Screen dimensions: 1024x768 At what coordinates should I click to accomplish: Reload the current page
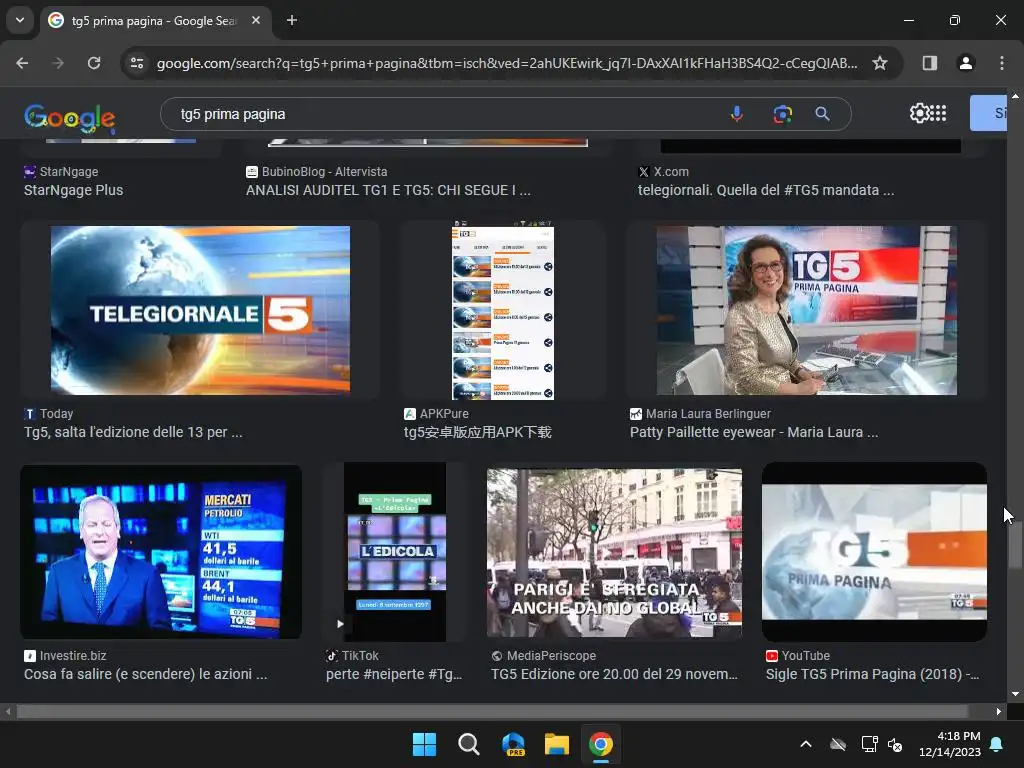[94, 63]
